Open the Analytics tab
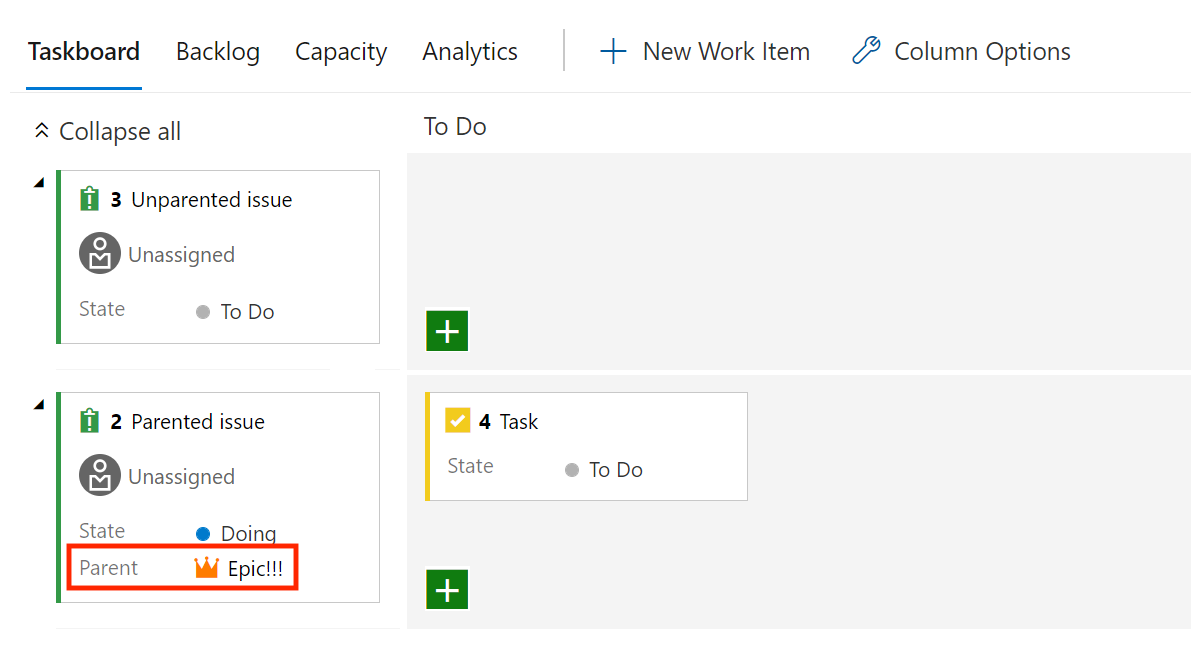1191x654 pixels. (469, 52)
